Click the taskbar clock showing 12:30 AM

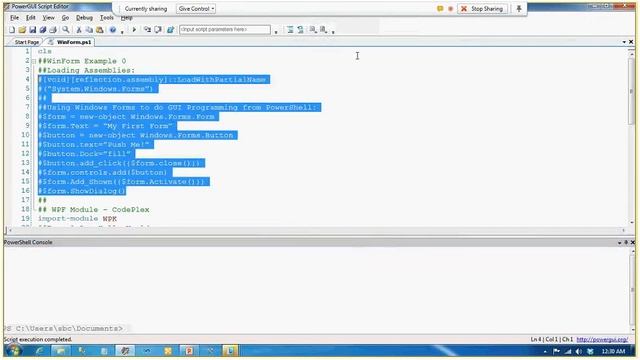coord(613,351)
